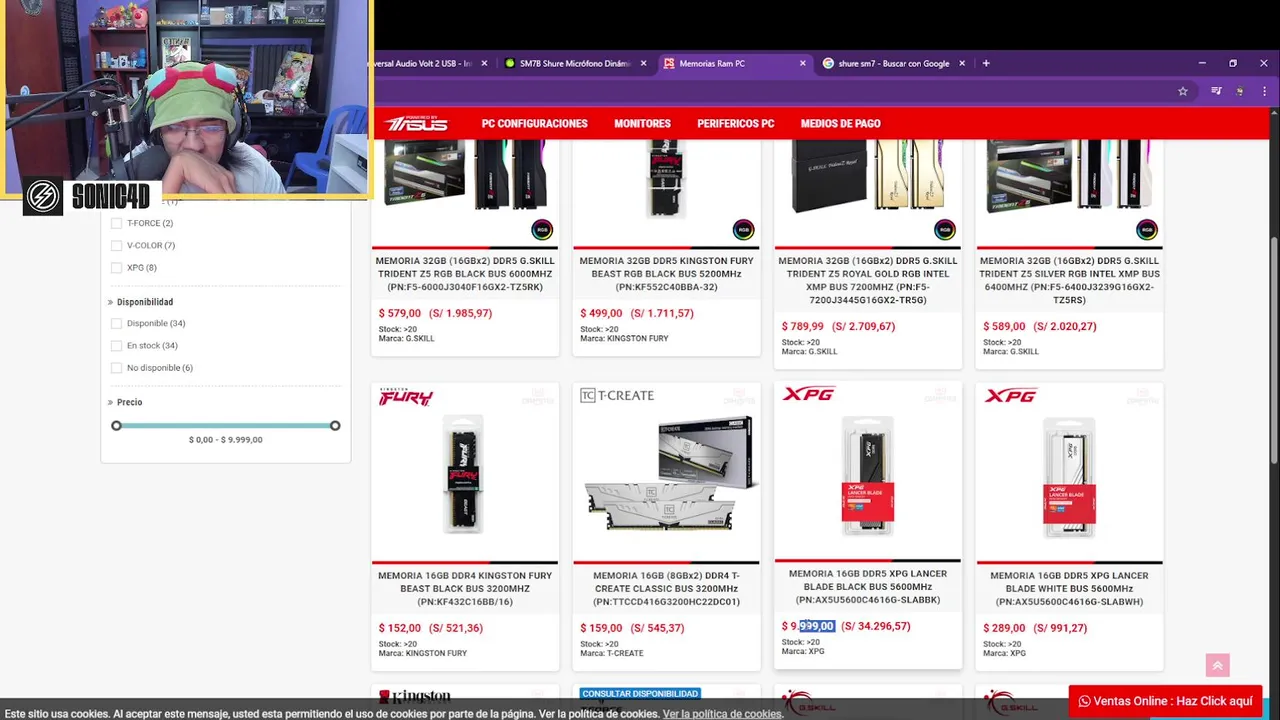Image resolution: width=1280 pixels, height=720 pixels.
Task: Open the PC CONFIGURACIONES menu
Action: pos(534,123)
